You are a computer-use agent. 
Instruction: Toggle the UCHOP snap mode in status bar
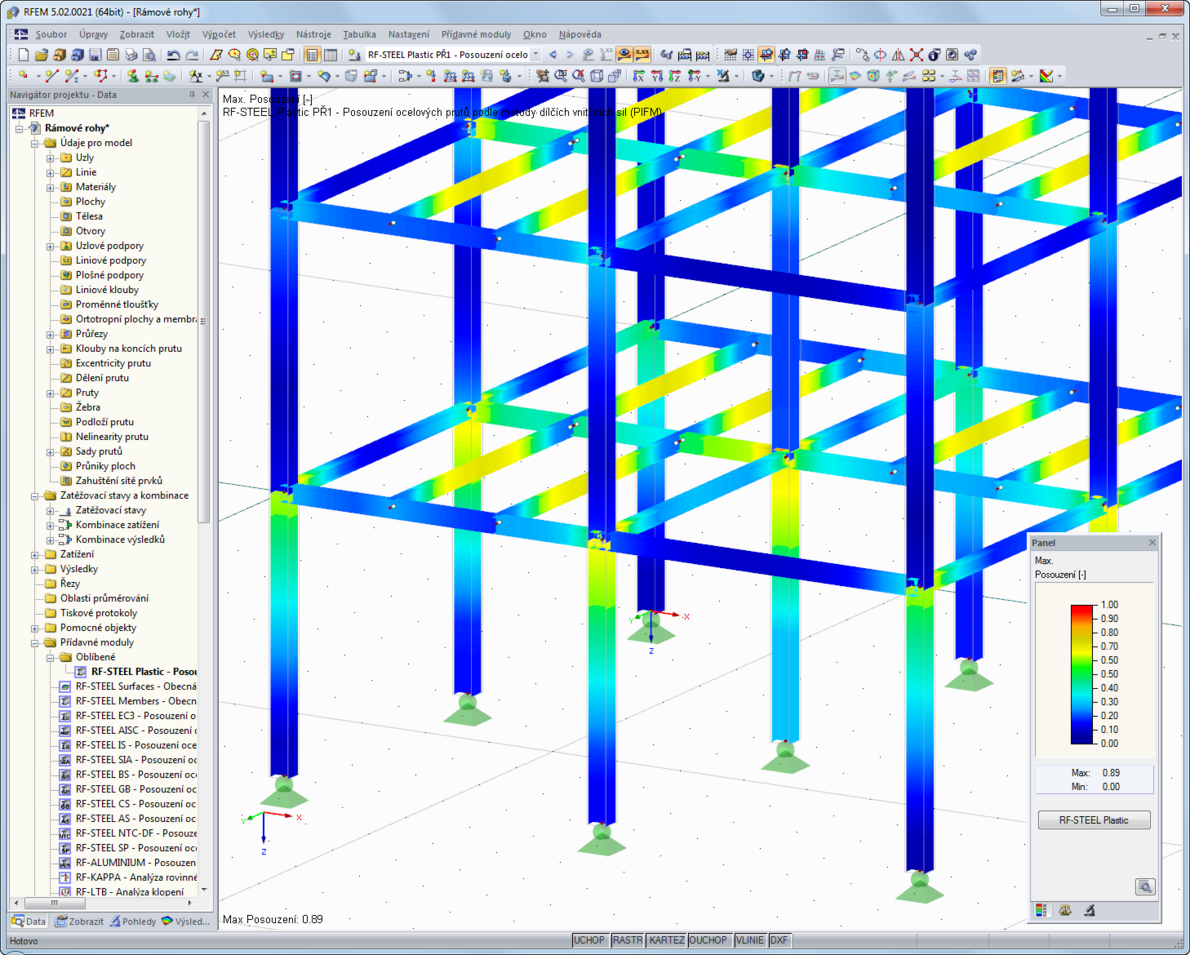click(588, 940)
